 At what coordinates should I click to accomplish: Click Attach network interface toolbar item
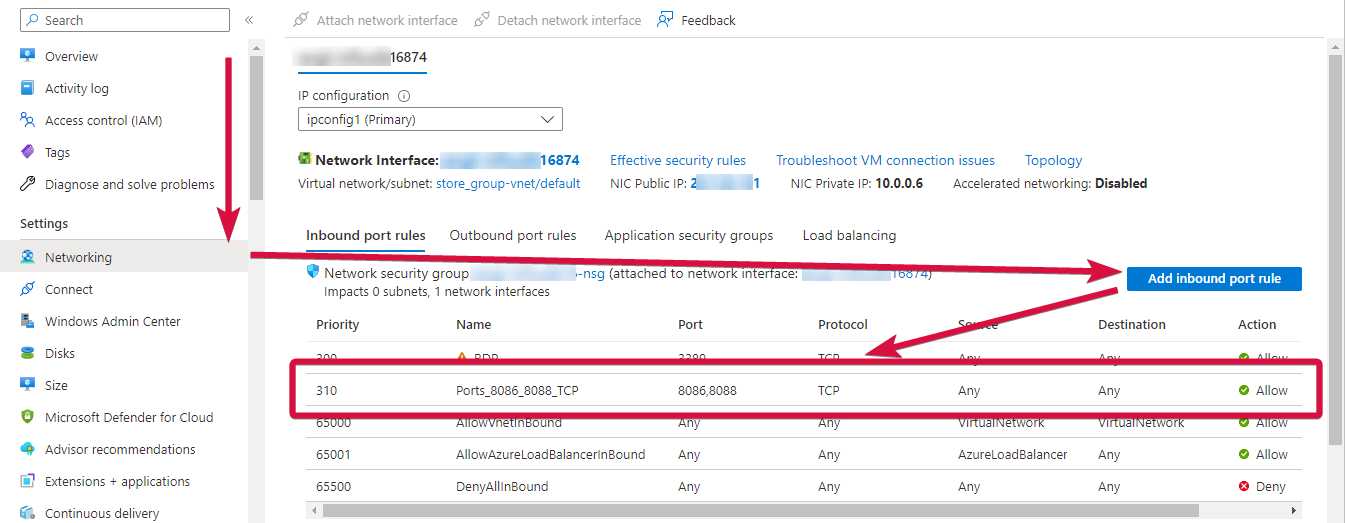pos(375,20)
